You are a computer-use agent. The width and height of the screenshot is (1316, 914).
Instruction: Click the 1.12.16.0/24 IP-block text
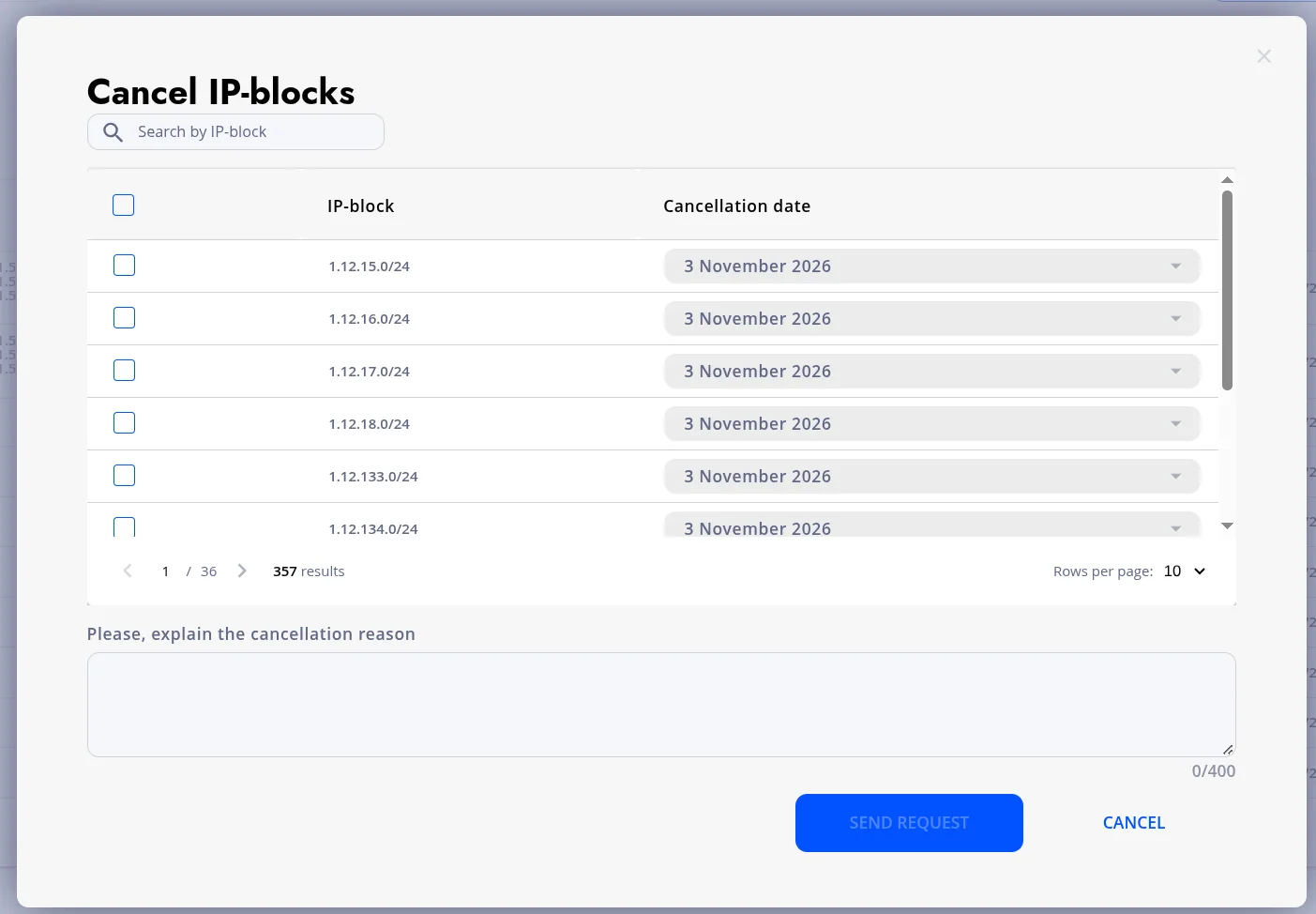369,319
